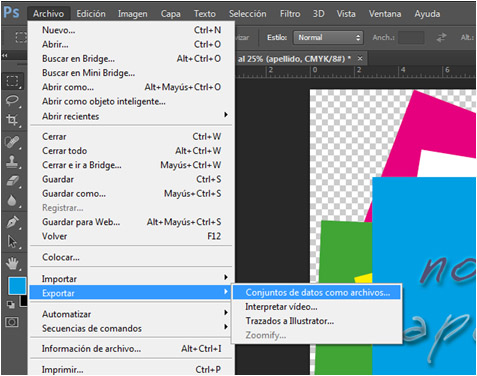Collapse the tools panel double arrows
This screenshot has height=376, width=477.
point(5,55)
